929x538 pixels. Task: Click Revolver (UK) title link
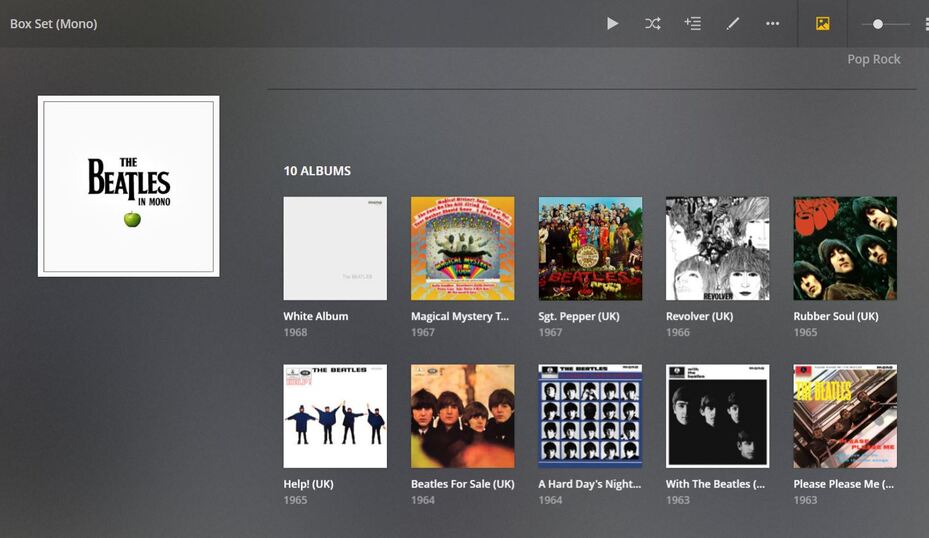[x=699, y=316]
